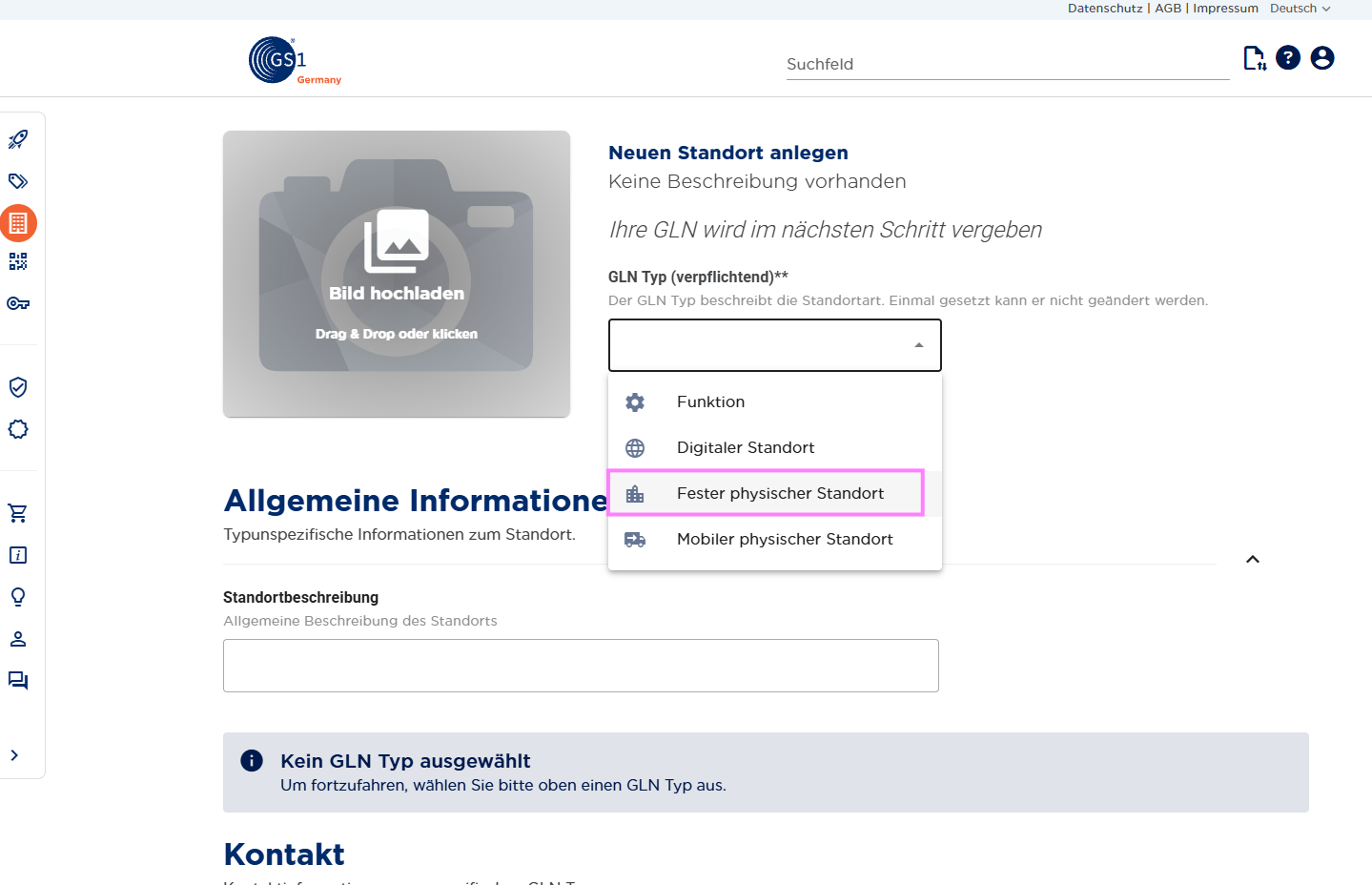Viewport: 1372px width, 885px height.
Task: Click the person icon in the sidebar
Action: pyautogui.click(x=18, y=639)
